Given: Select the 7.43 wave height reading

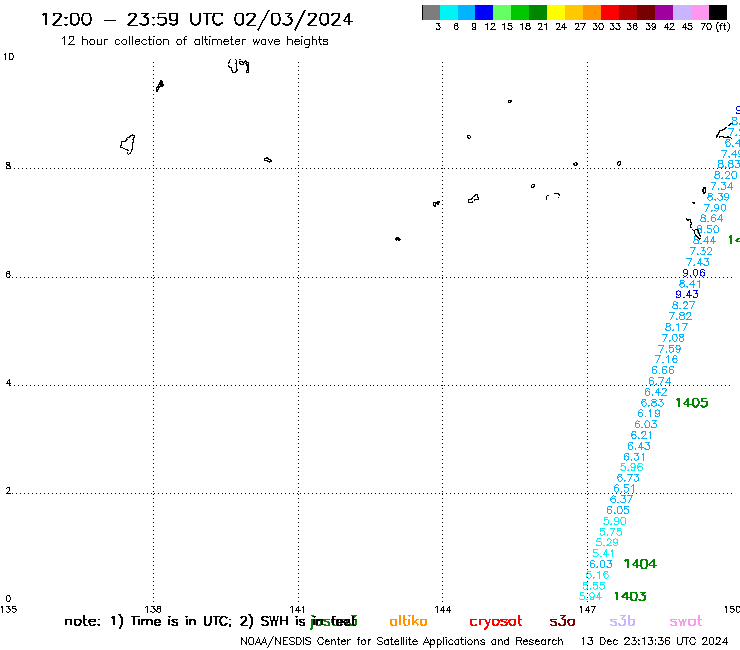Looking at the screenshot, I should [698, 262].
